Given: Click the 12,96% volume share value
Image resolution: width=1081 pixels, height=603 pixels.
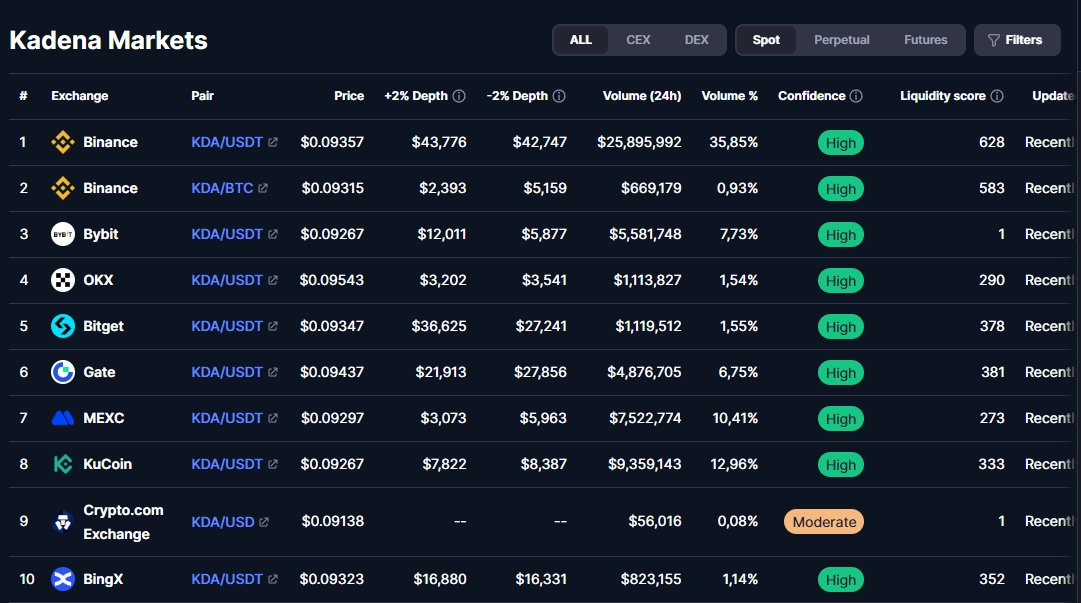Looking at the screenshot, I should (734, 464).
